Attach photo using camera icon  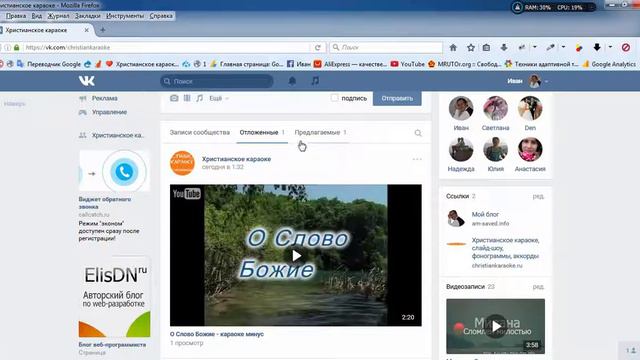point(174,98)
